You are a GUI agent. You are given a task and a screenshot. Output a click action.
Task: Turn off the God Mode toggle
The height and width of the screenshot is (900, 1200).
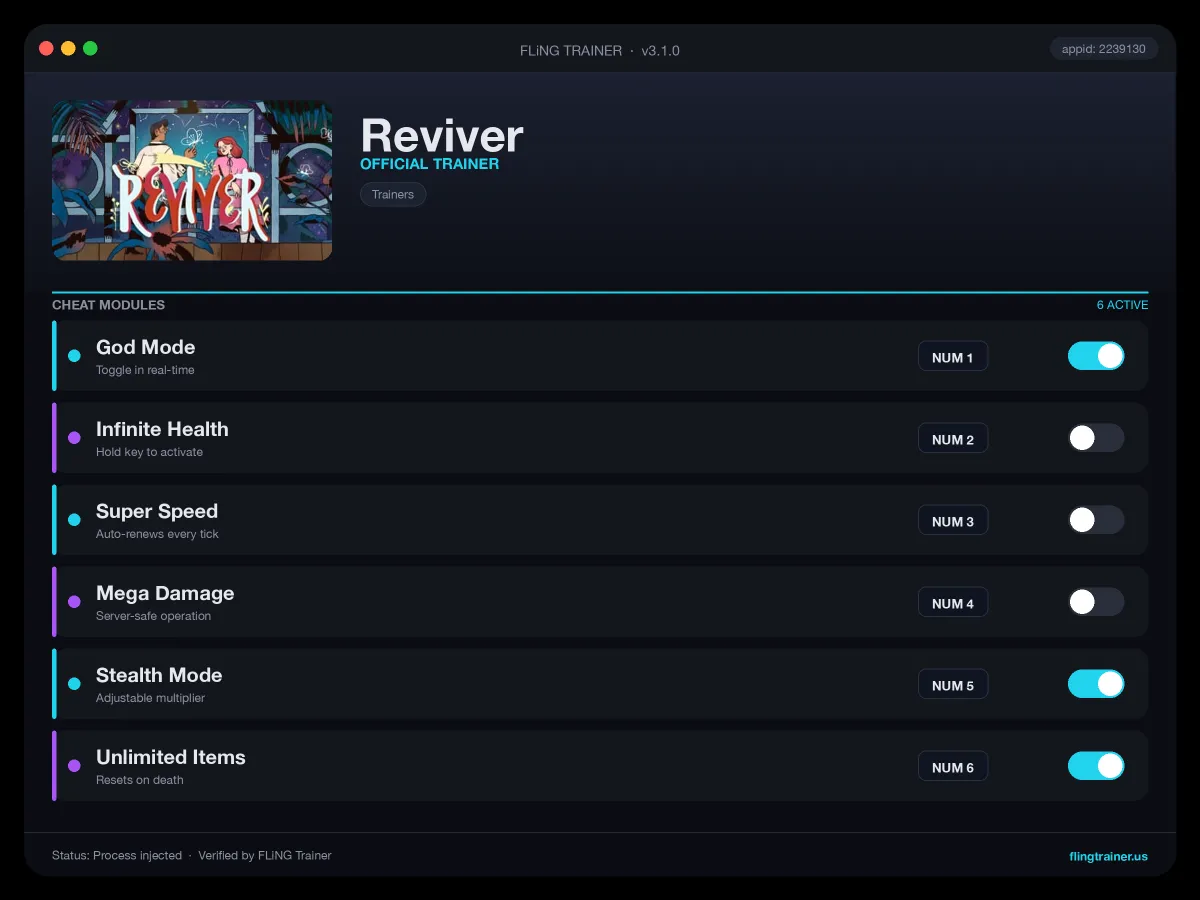[x=1096, y=356]
